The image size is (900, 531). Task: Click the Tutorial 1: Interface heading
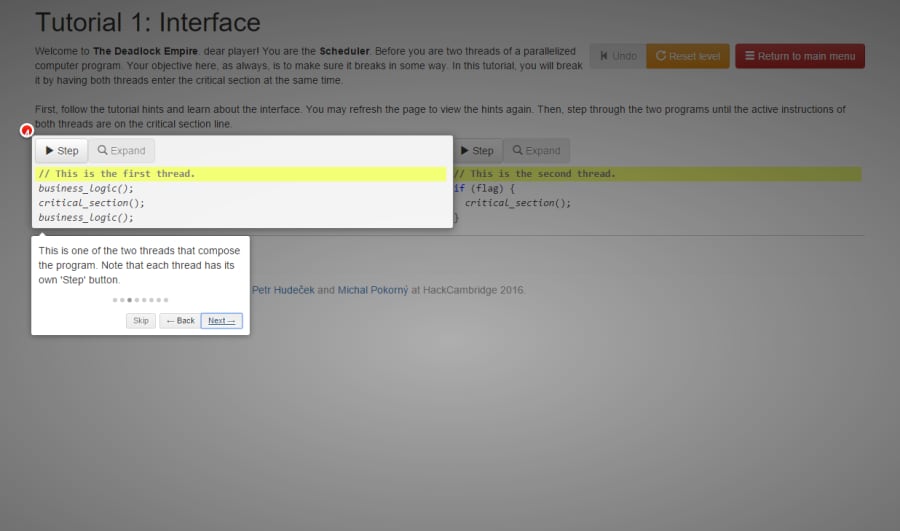[148, 22]
